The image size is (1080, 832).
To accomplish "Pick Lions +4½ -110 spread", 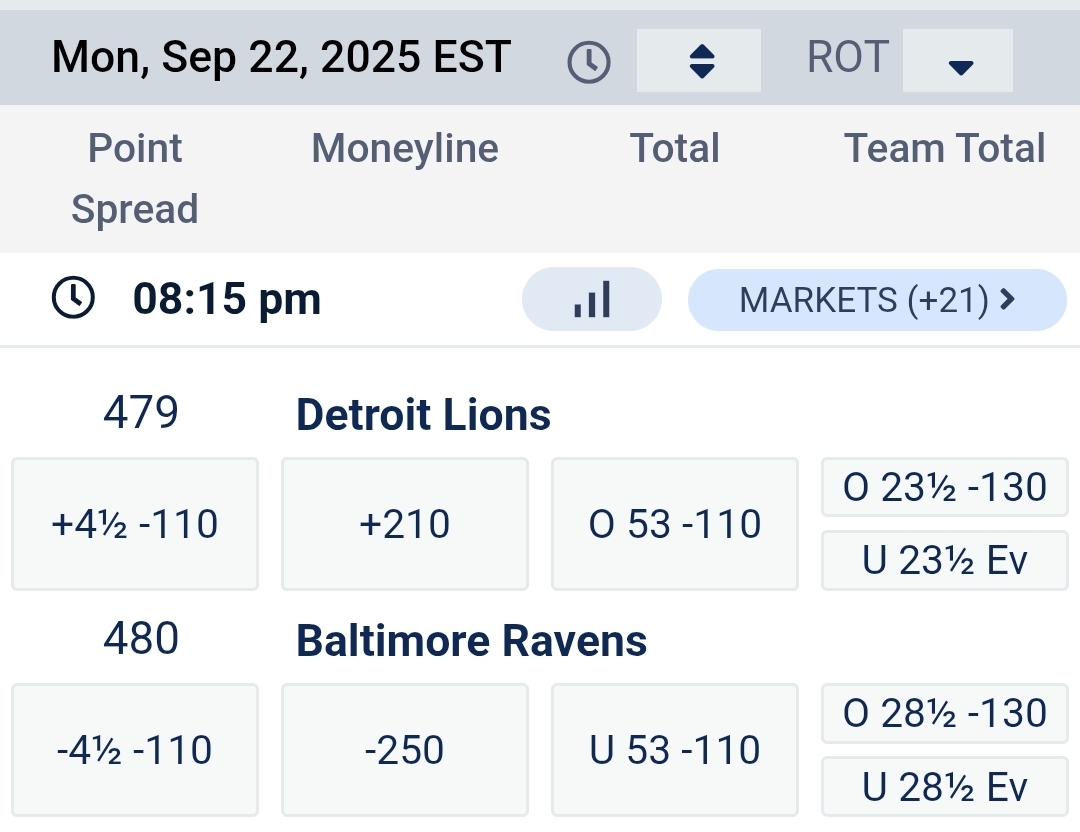I will coord(135,524).
